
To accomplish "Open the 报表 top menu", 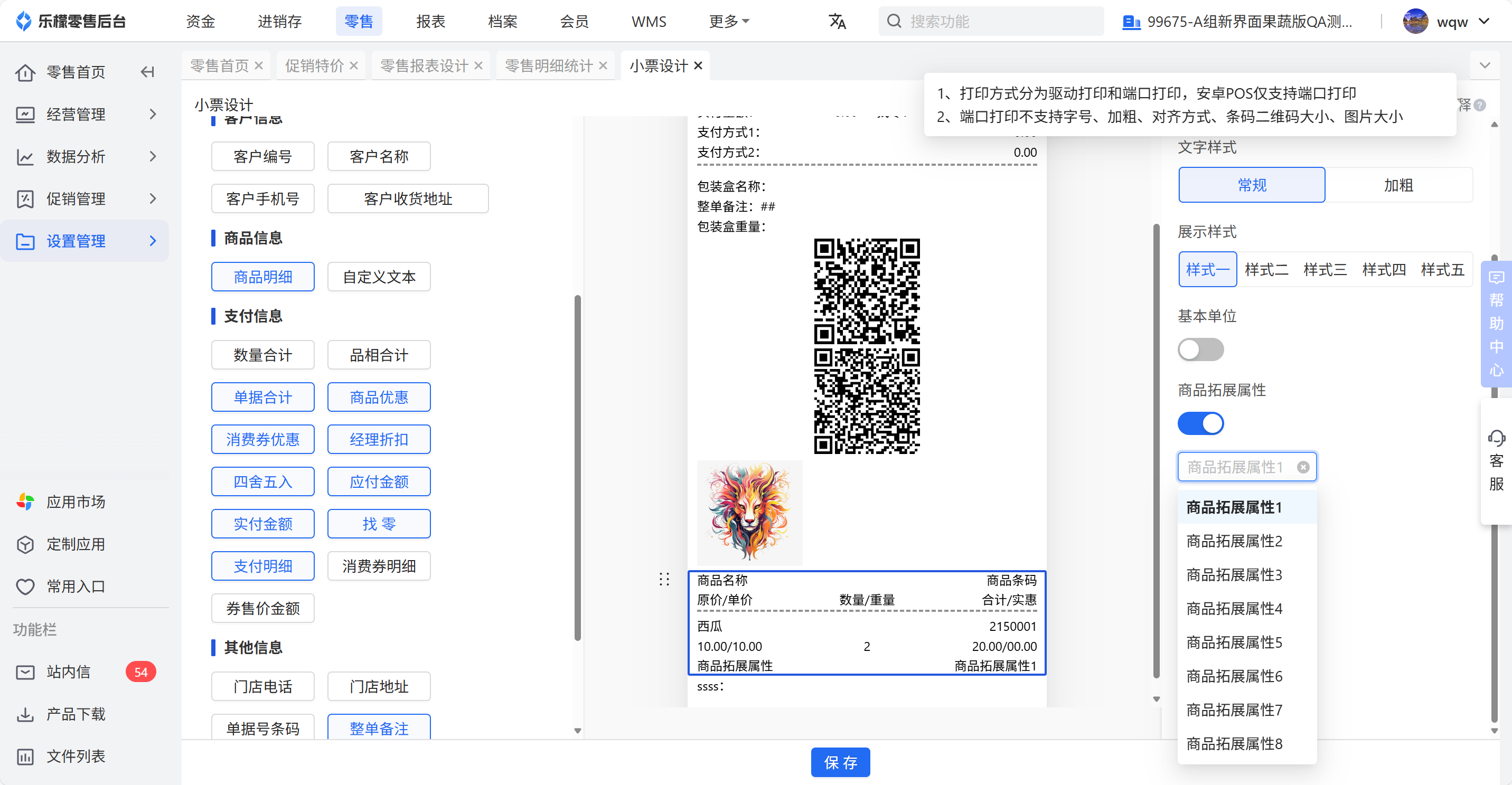I will [430, 22].
